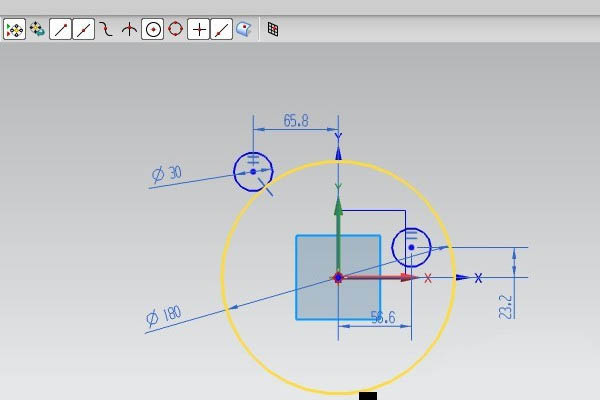Screen dimensions: 600x400
Task: Toggle the Enable Snap Points icon
Action: 14,30
